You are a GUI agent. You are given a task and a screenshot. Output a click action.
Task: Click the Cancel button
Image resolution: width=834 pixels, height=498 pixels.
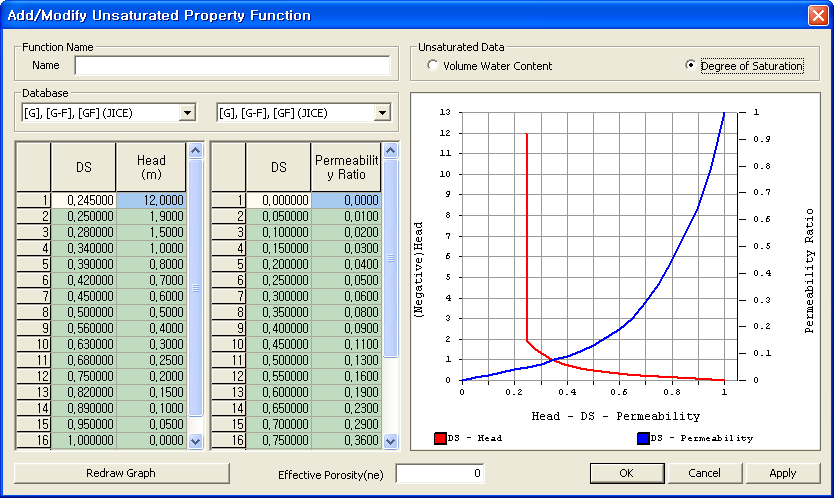(x=704, y=473)
